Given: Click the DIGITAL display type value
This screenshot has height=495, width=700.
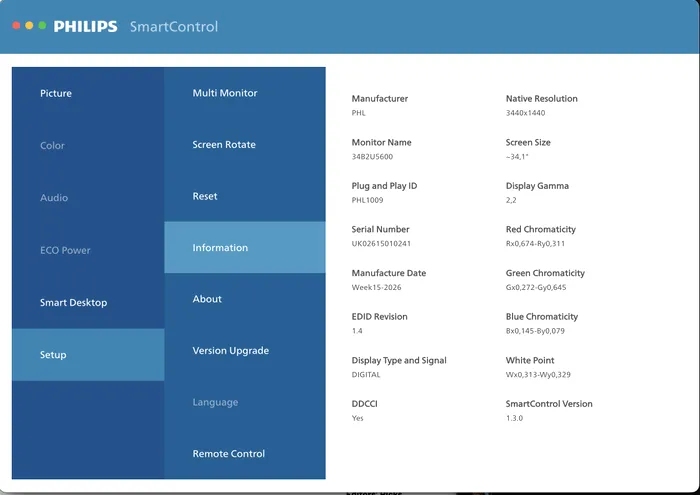Looking at the screenshot, I should 366,374.
